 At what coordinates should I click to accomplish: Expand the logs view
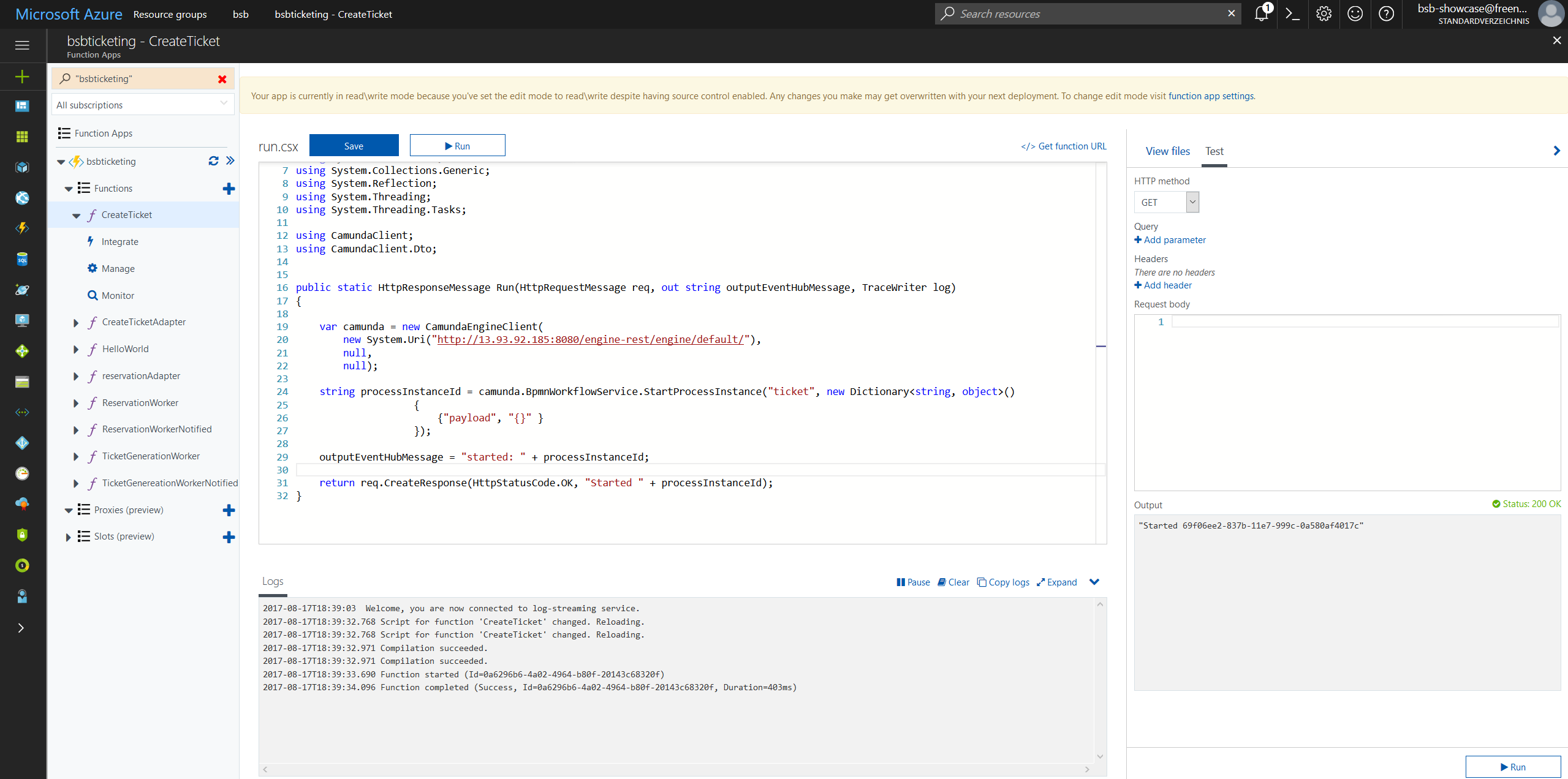pyautogui.click(x=1056, y=582)
